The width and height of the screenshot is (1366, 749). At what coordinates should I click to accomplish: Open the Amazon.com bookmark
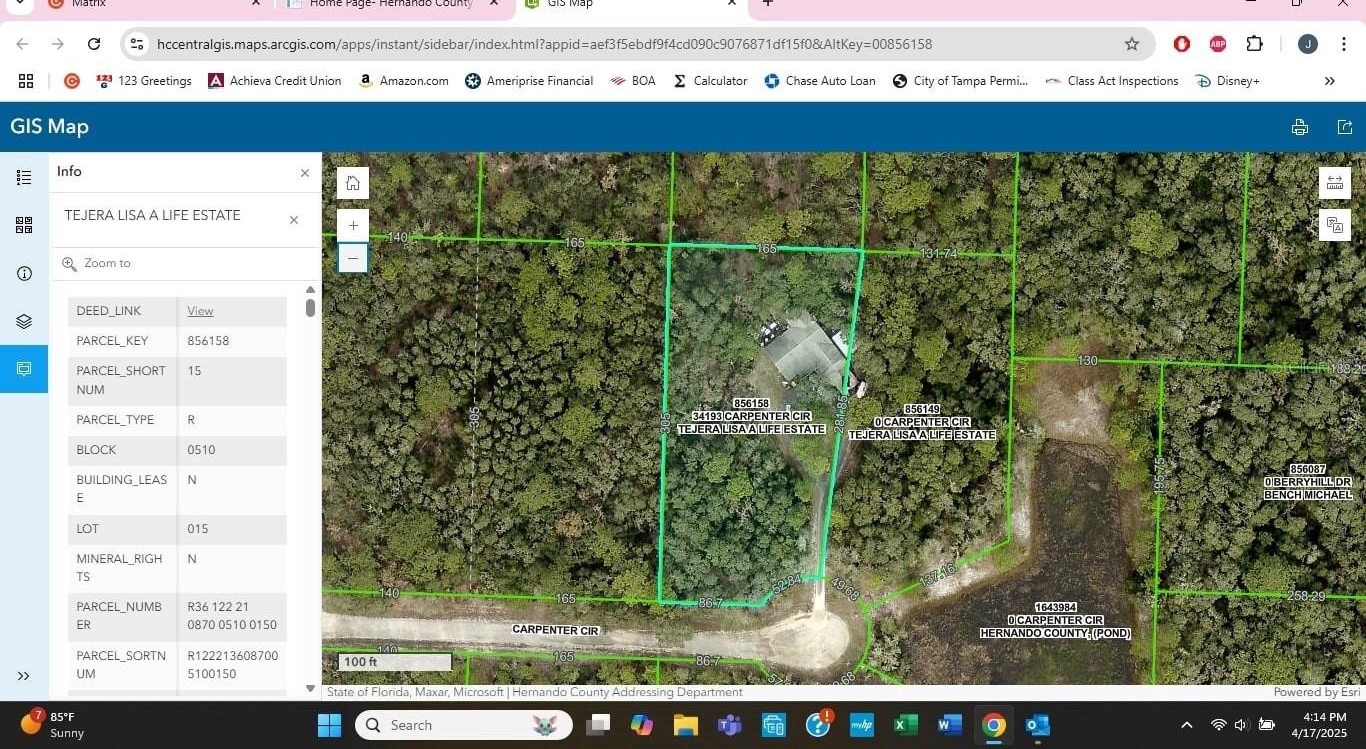click(x=404, y=81)
